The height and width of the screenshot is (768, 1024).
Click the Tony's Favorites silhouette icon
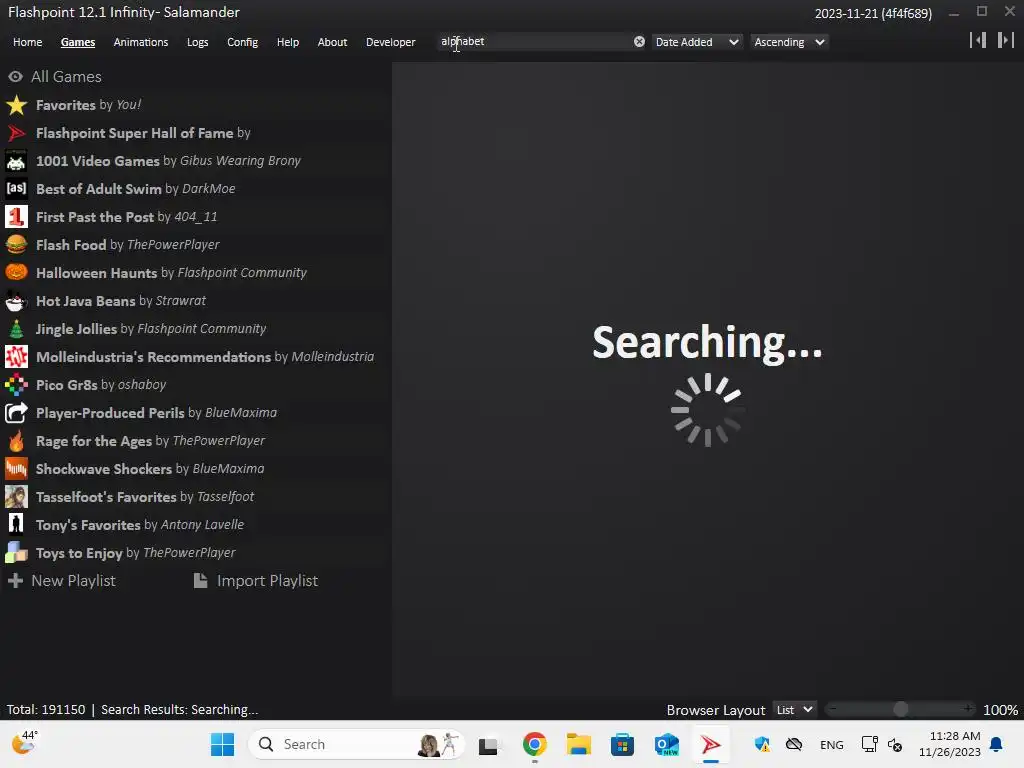coord(16,525)
